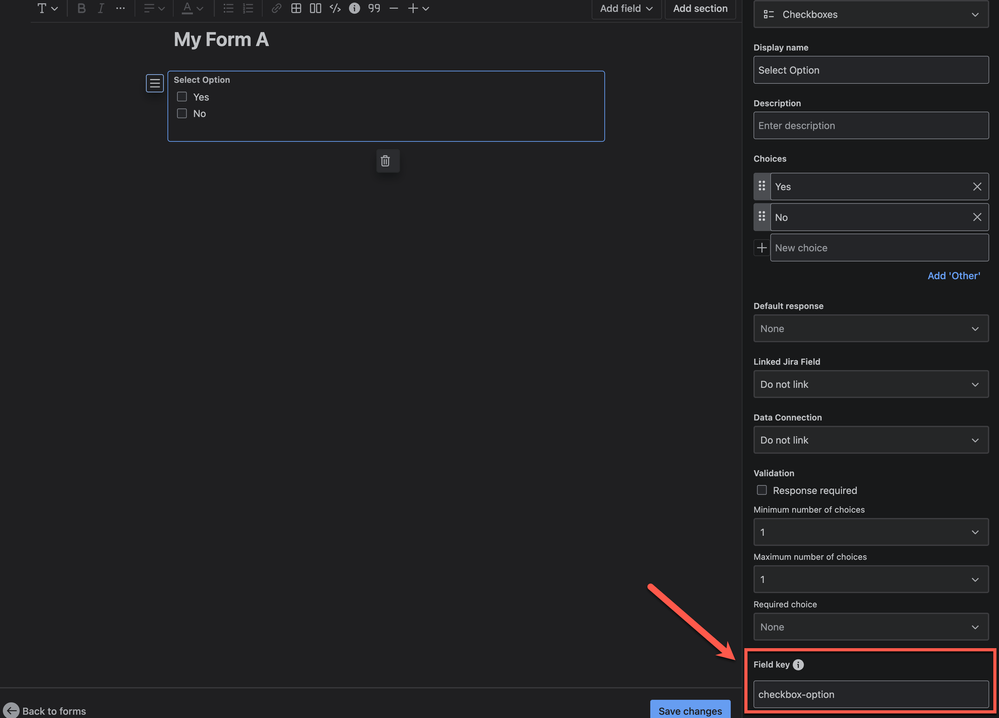
Task: Toggle bold formatting in the toolbar
Action: pos(81,8)
